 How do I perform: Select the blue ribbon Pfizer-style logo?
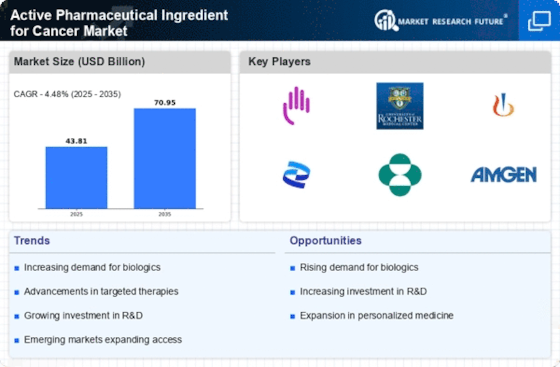[x=296, y=175]
